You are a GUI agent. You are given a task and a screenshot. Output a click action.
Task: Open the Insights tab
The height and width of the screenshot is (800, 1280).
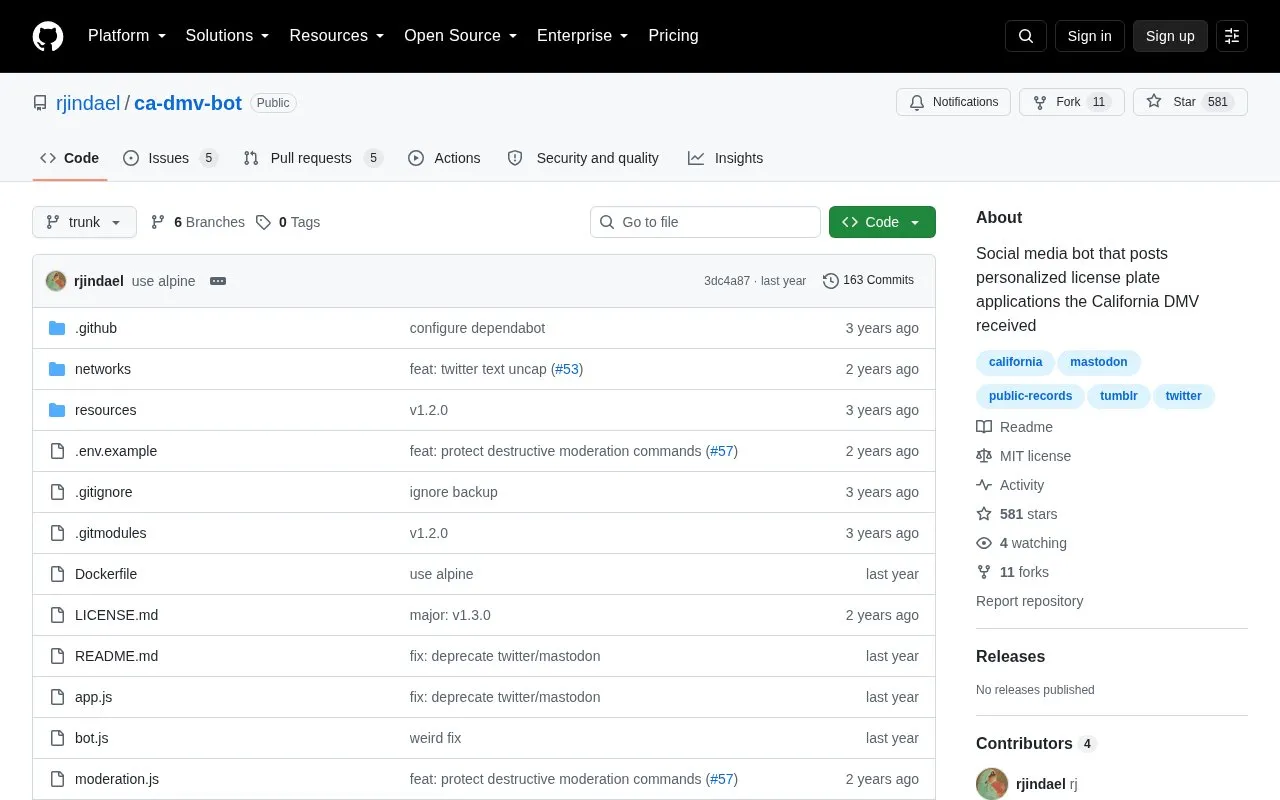click(726, 158)
